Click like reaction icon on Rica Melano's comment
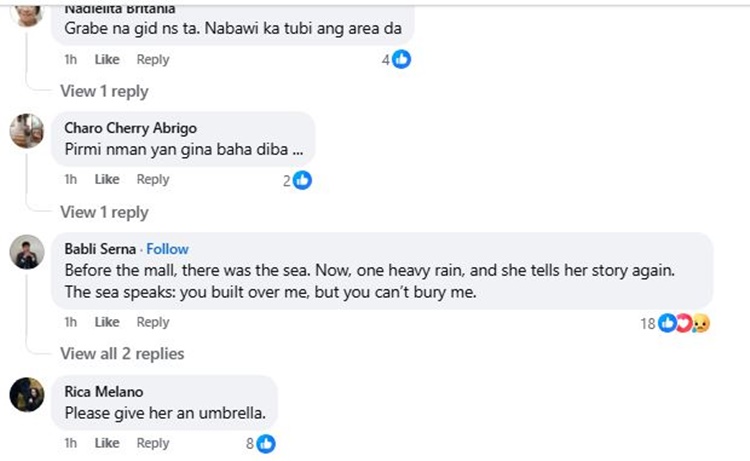 coord(265,443)
